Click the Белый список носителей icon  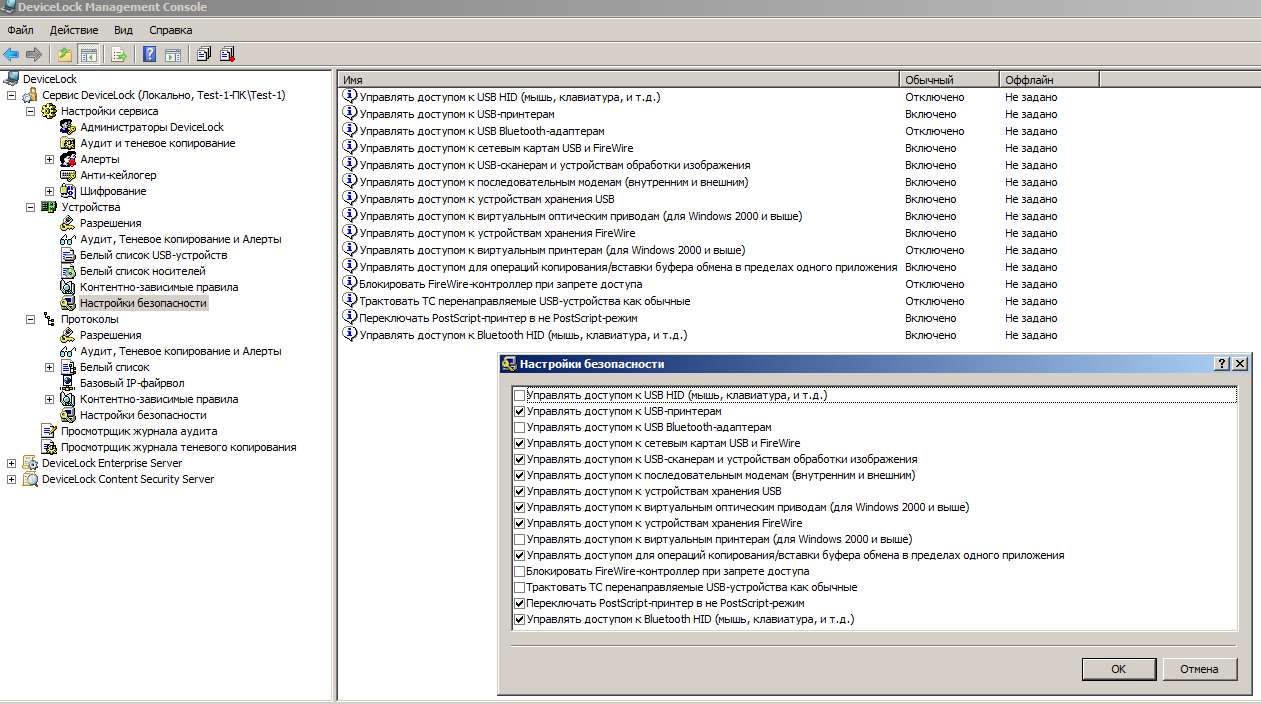[x=68, y=271]
